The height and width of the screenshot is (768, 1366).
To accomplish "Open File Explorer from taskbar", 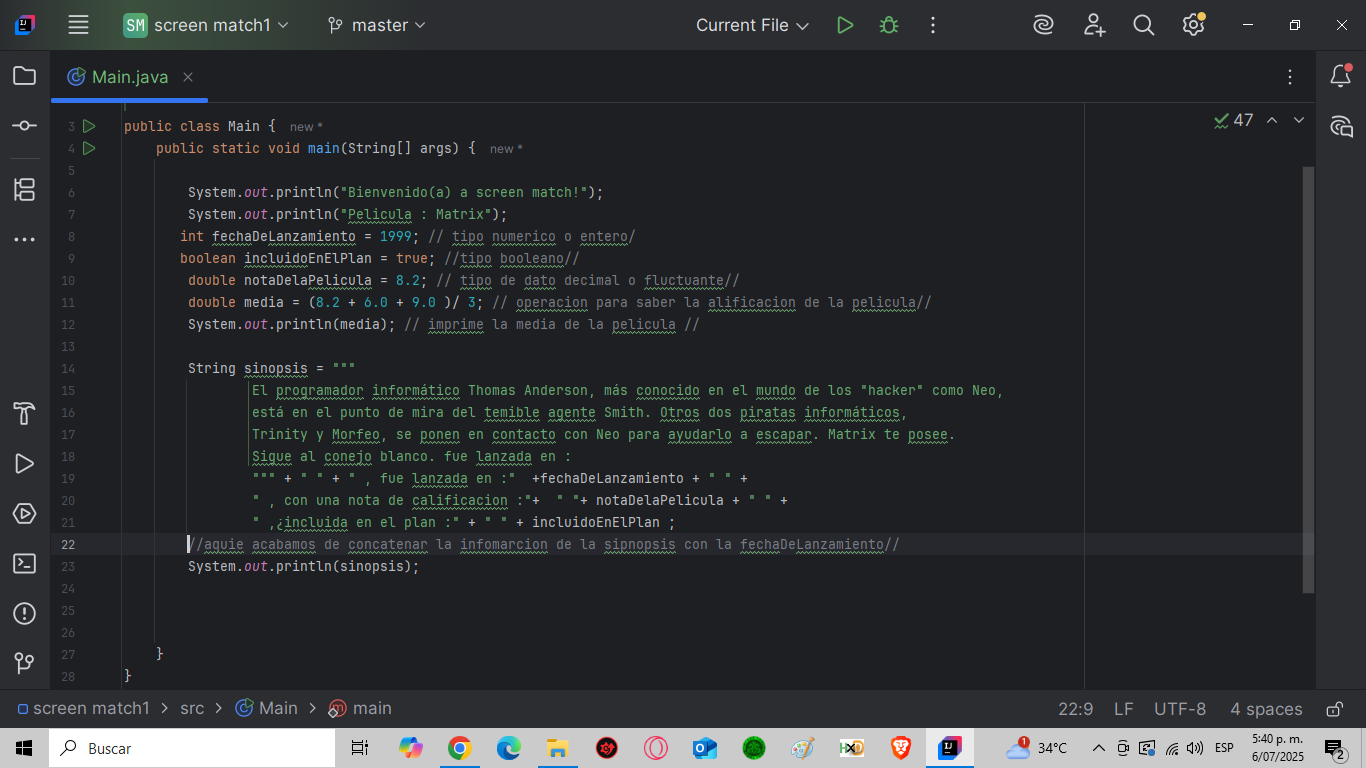I will click(x=558, y=748).
